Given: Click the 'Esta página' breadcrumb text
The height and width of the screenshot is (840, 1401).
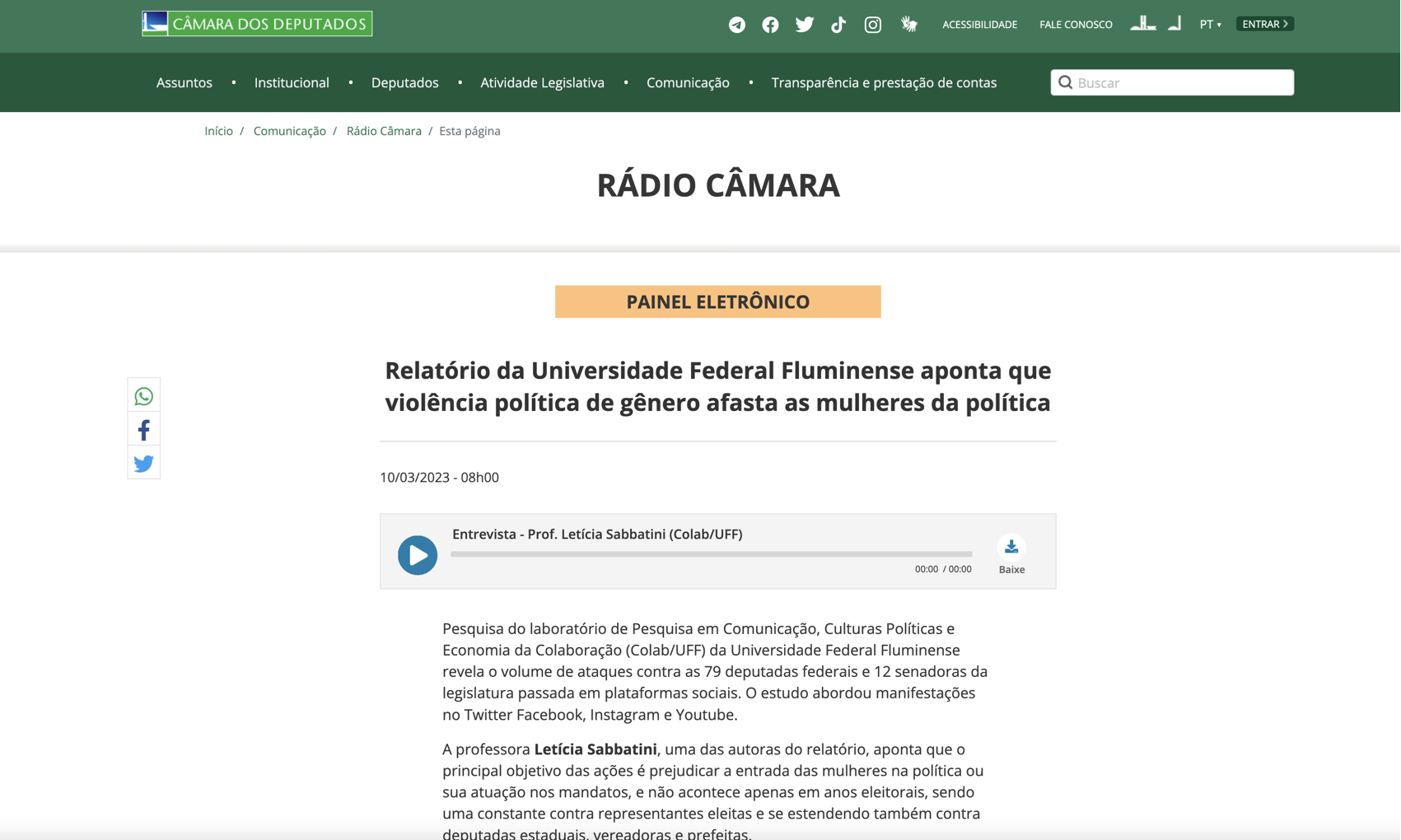Looking at the screenshot, I should [469, 131].
